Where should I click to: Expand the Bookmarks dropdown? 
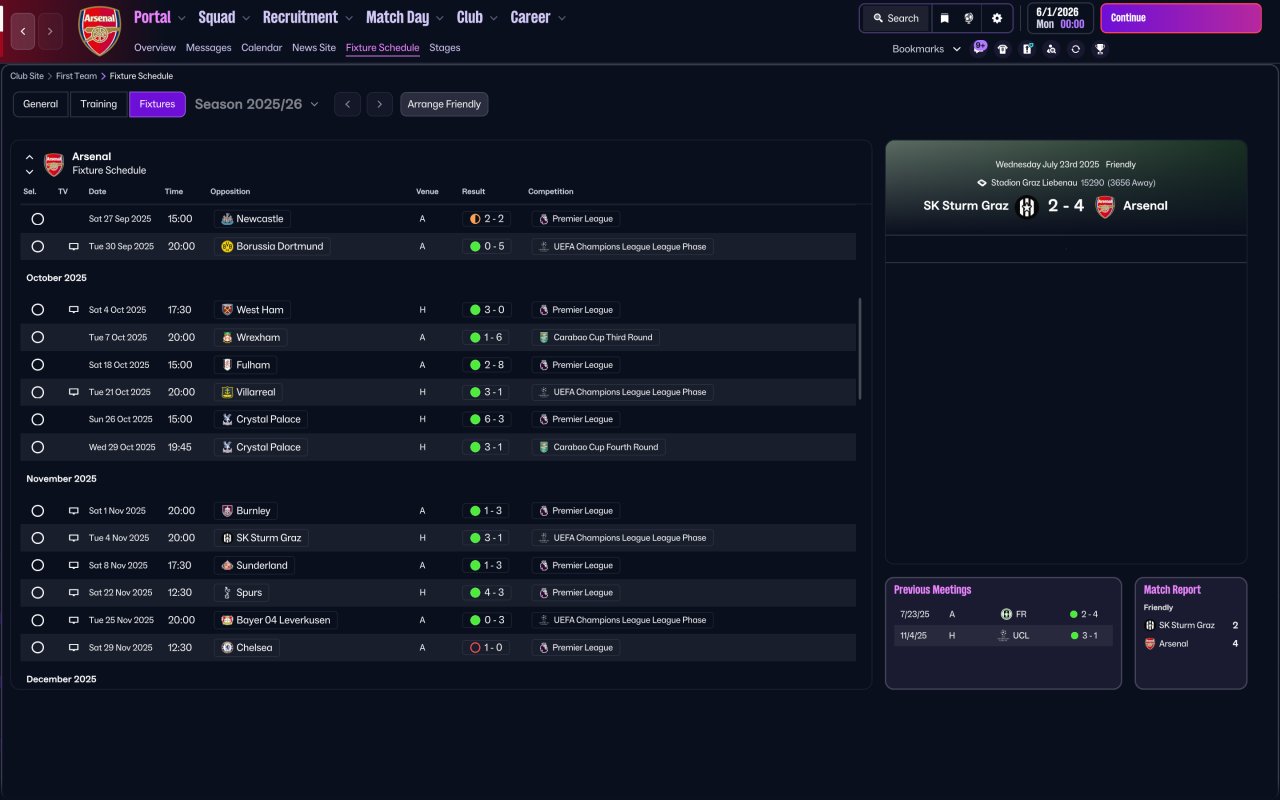[926, 49]
